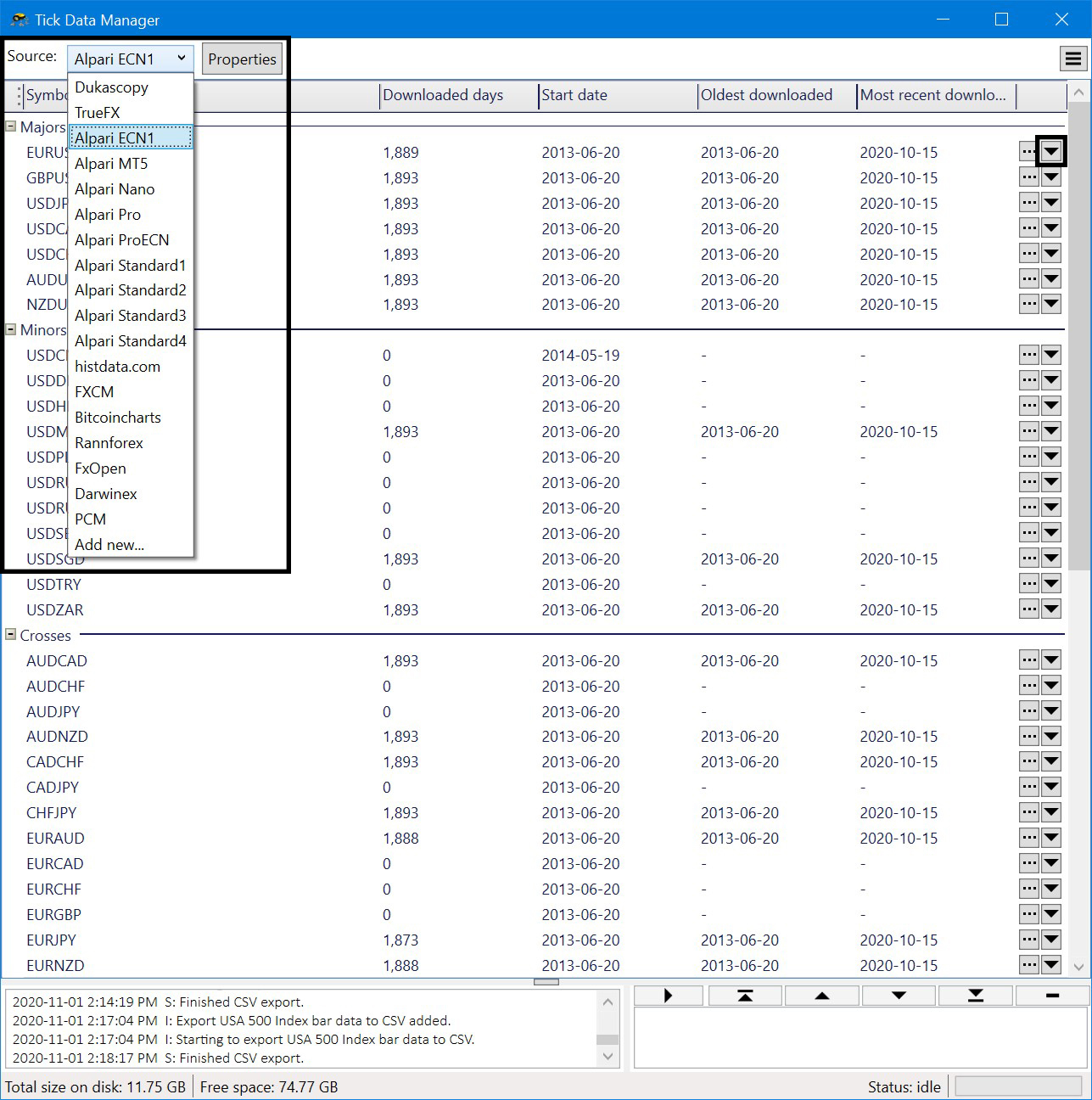Click the ellipsis button on the USDTRY row
Image resolution: width=1092 pixels, height=1100 pixels.
1029,584
